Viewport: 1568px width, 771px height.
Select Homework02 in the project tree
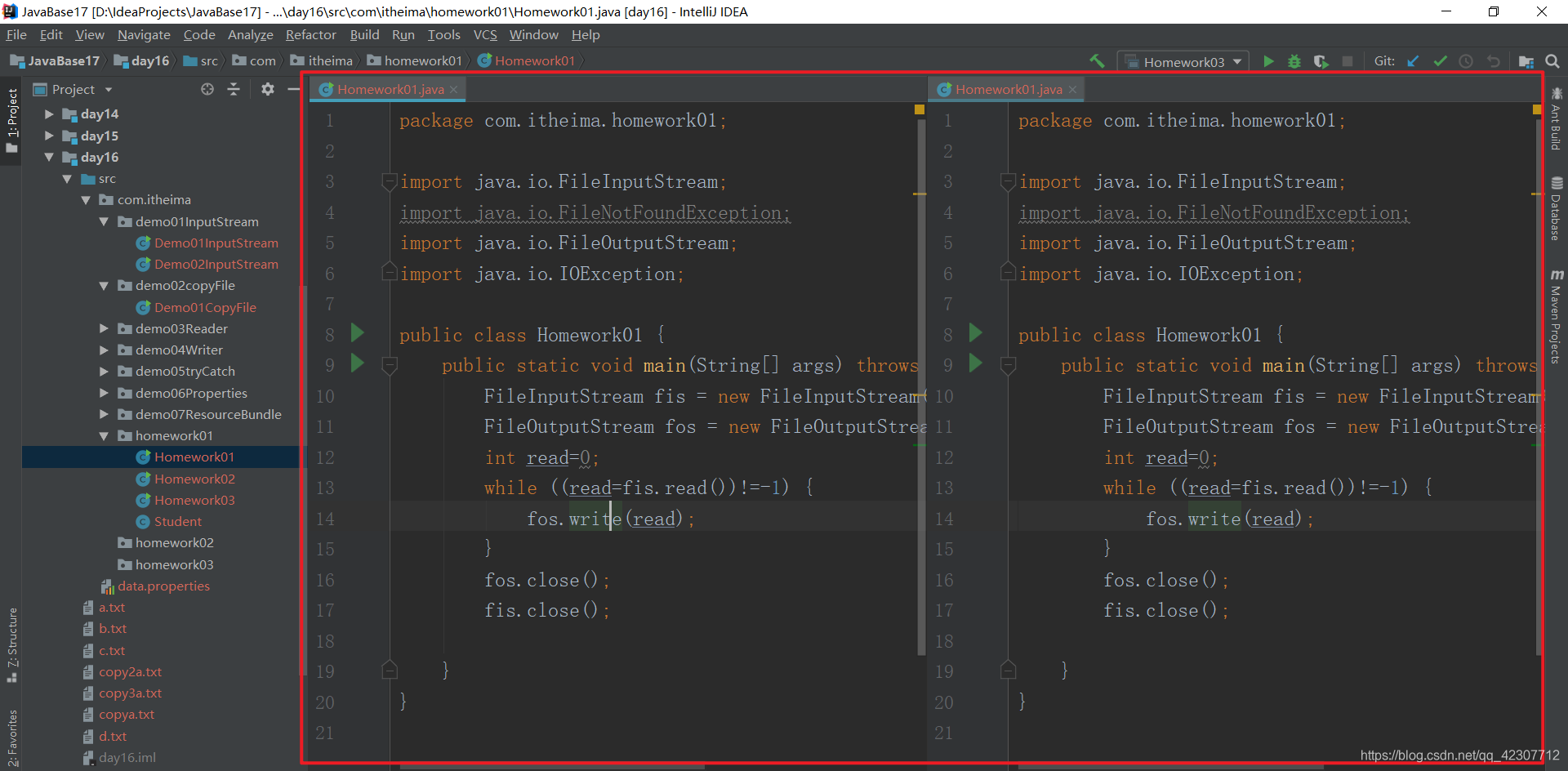(x=194, y=479)
